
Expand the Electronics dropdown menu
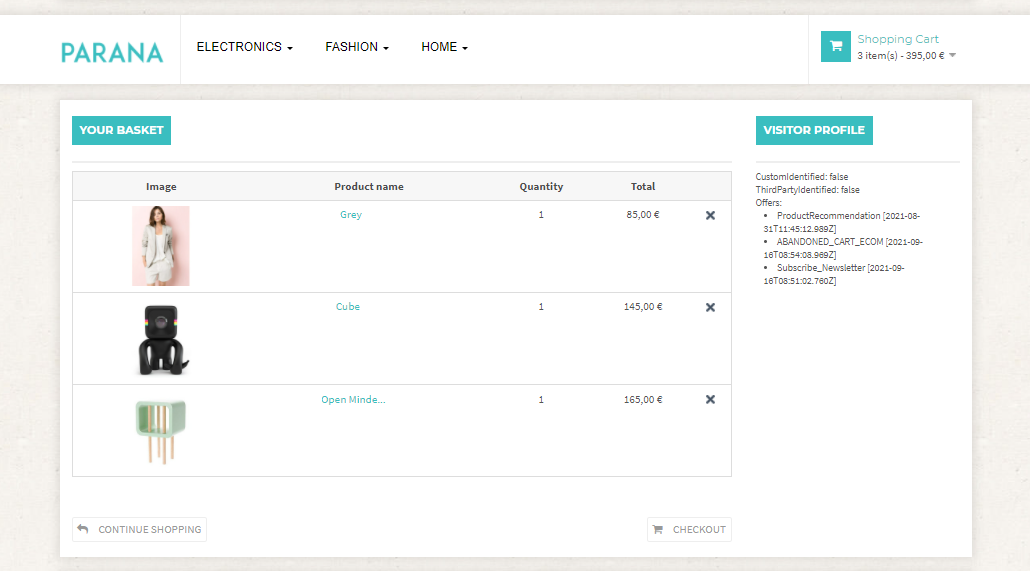tap(244, 47)
